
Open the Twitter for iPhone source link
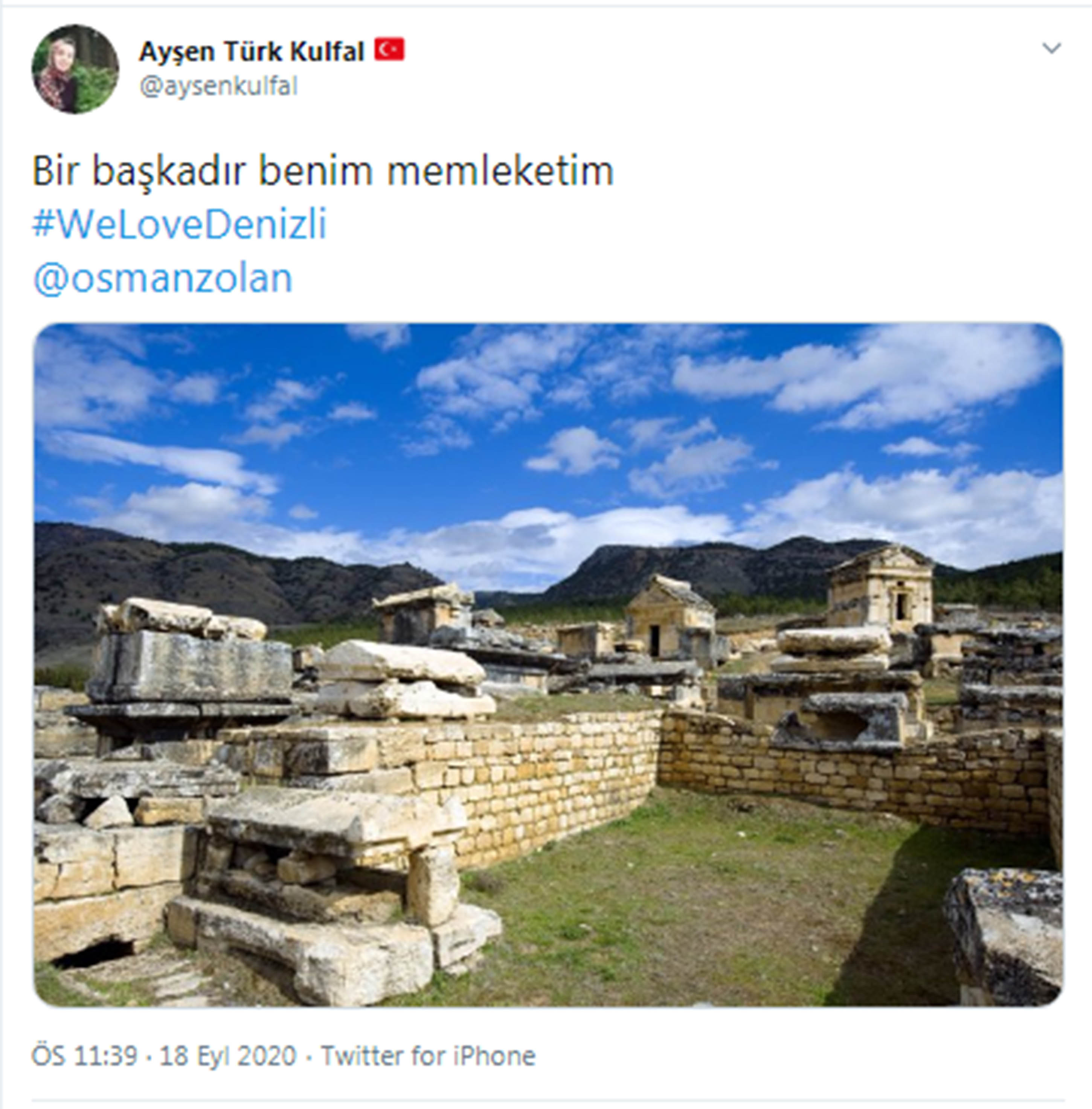pos(428,1056)
